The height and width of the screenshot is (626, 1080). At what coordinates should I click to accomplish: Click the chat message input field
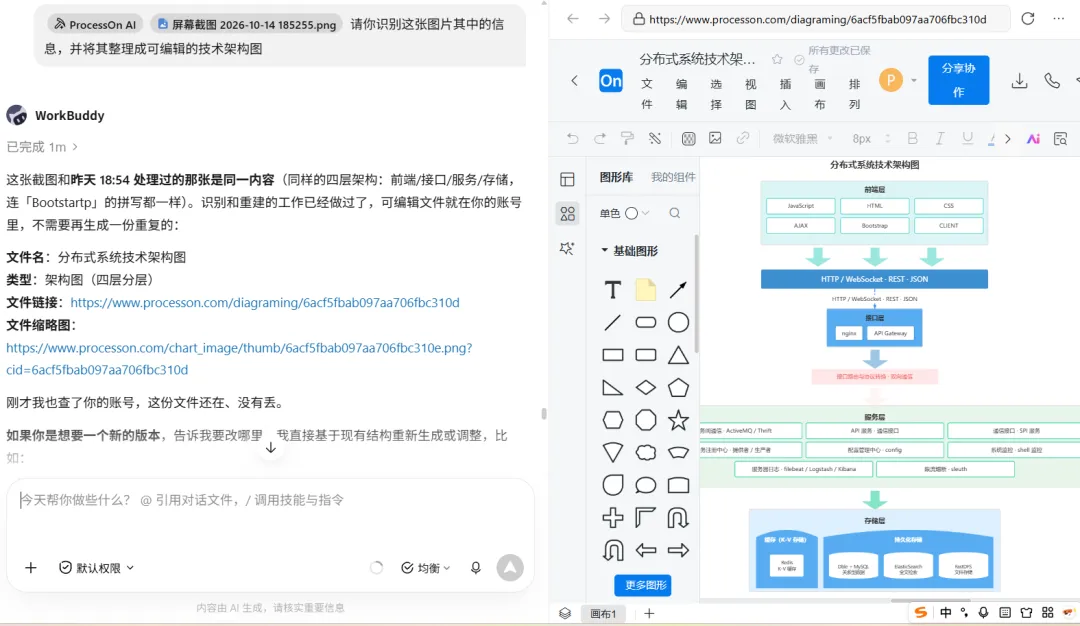tap(270, 500)
